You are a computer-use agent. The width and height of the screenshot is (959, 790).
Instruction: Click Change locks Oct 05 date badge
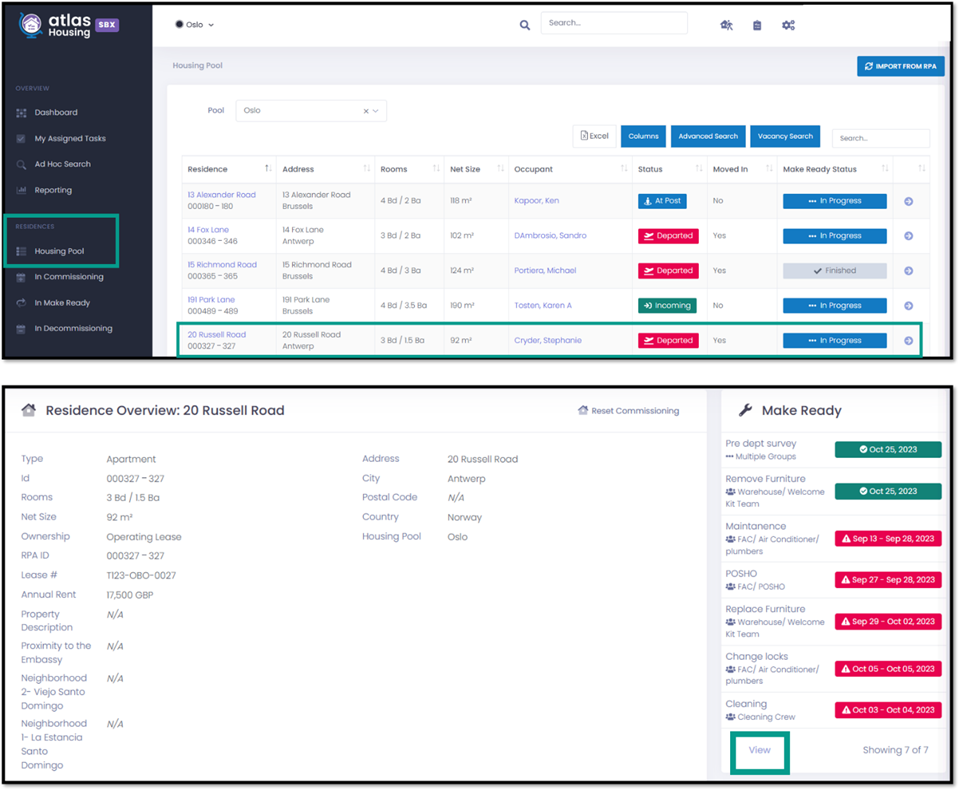[x=888, y=669]
